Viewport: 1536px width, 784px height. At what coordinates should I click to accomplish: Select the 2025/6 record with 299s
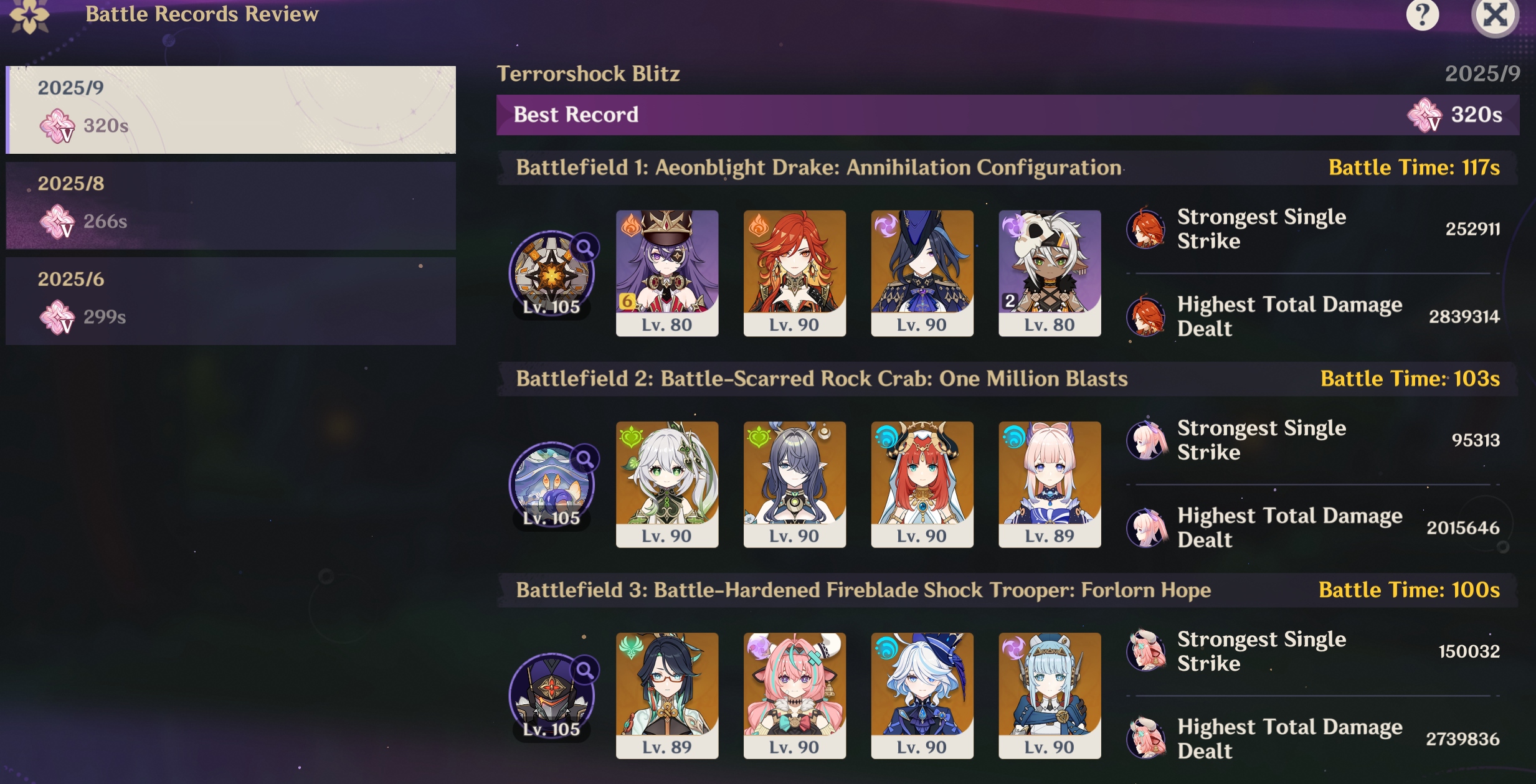[x=230, y=301]
